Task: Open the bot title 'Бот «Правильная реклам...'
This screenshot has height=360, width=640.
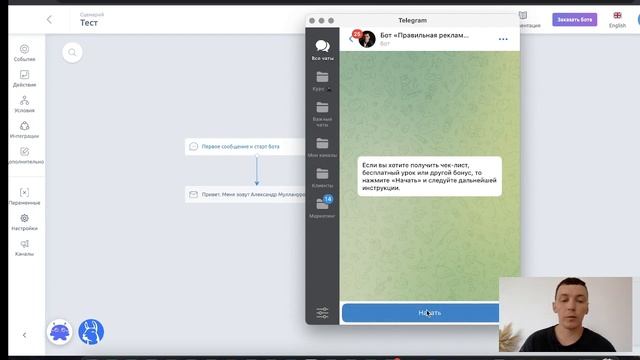Action: click(424, 36)
